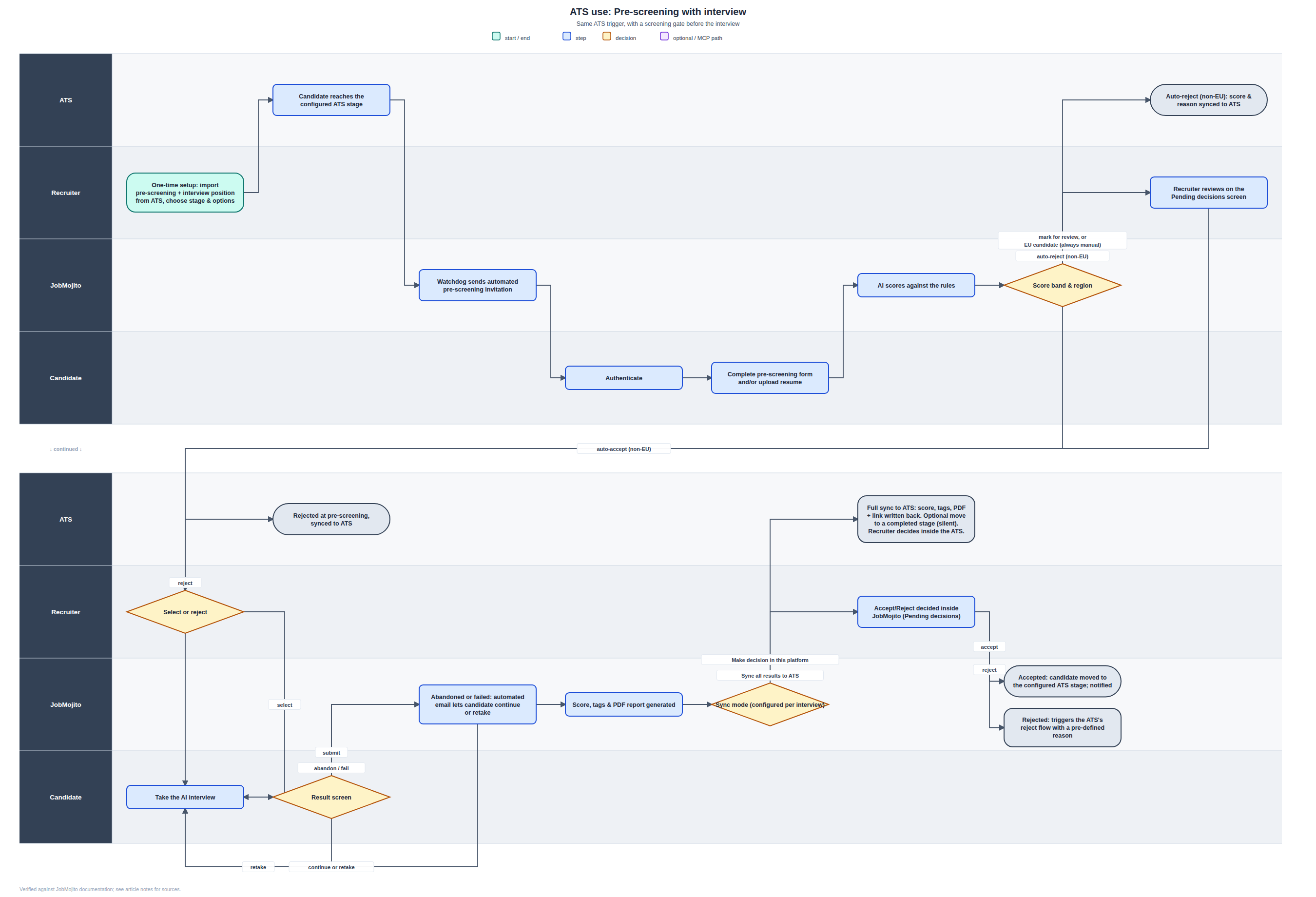Click the subtitle 'Same ATS trigger' text
The image size is (1316, 897).
pyautogui.click(x=658, y=24)
